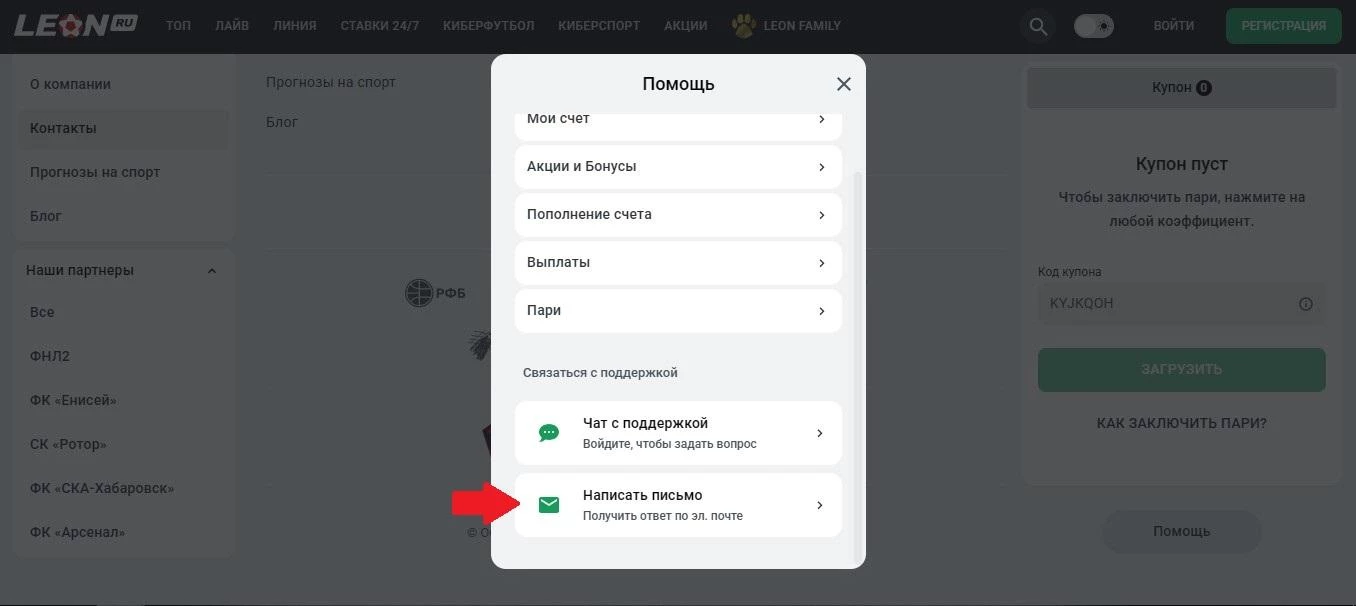
Task: Click the Помощь button in the bottom corner
Action: click(x=1181, y=531)
